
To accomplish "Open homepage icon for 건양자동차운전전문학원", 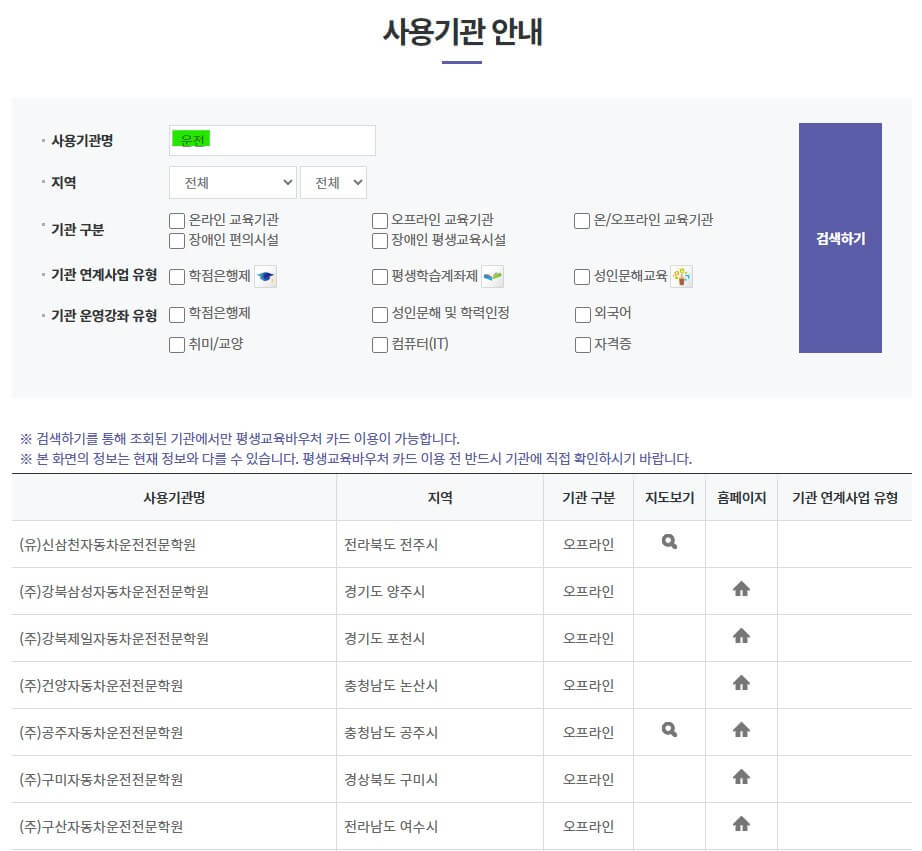I will coord(741,685).
